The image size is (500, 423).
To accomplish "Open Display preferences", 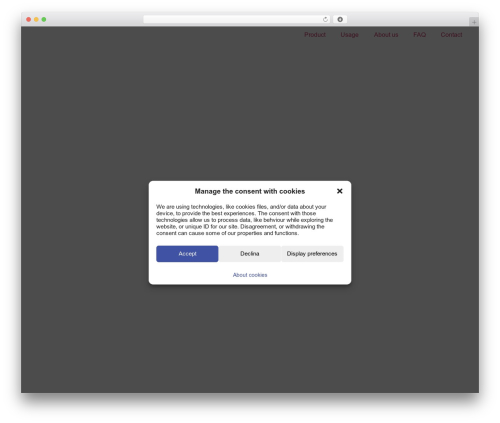I will point(312,254).
